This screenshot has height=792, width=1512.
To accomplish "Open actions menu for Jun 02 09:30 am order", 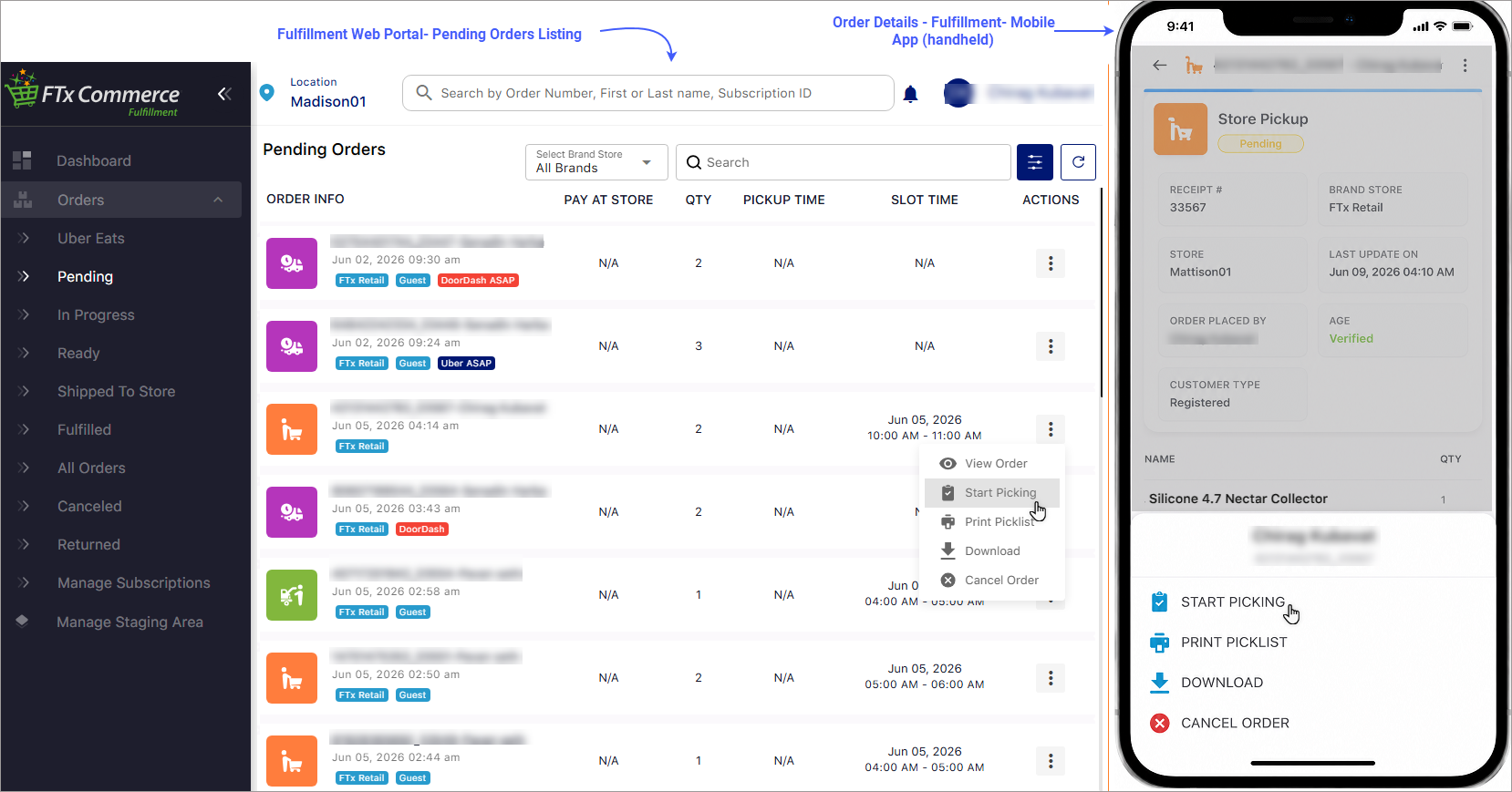I will pyautogui.click(x=1051, y=263).
